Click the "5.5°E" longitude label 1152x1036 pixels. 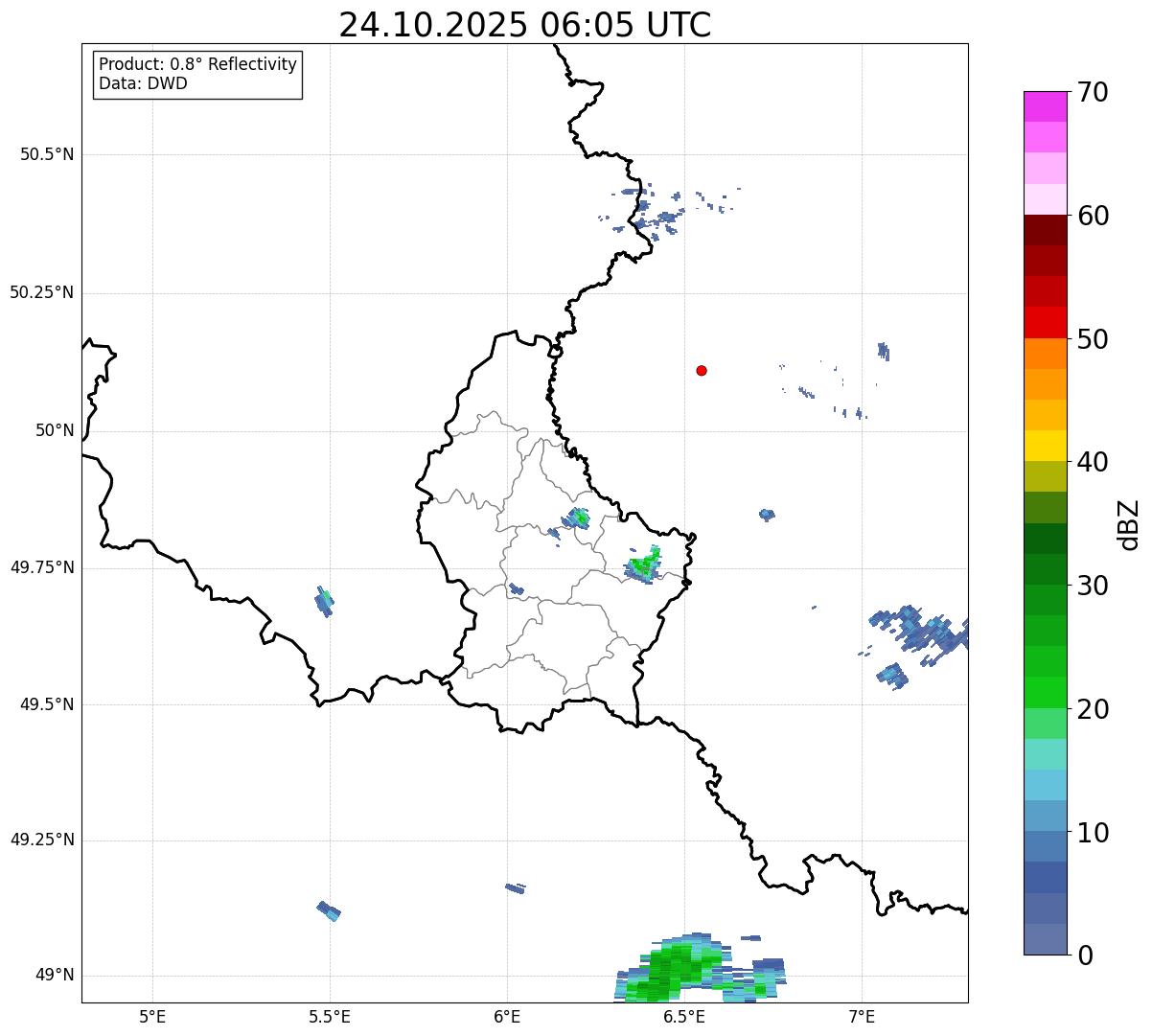coord(330,1016)
